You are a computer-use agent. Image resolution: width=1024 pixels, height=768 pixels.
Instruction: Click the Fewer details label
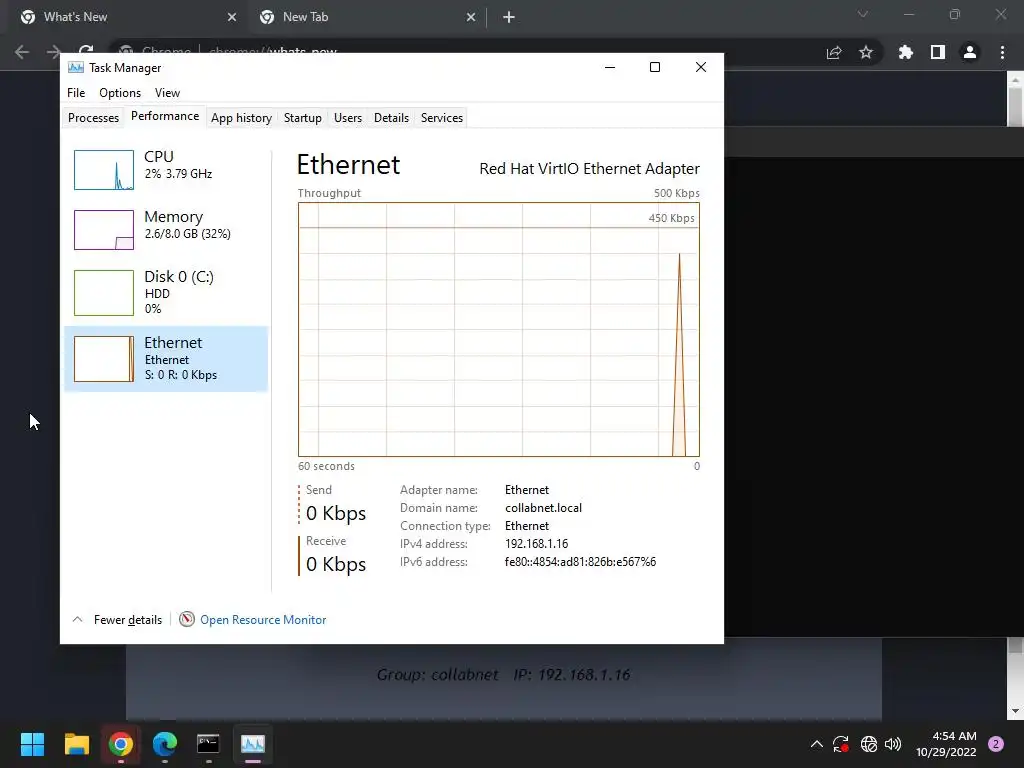pos(128,620)
